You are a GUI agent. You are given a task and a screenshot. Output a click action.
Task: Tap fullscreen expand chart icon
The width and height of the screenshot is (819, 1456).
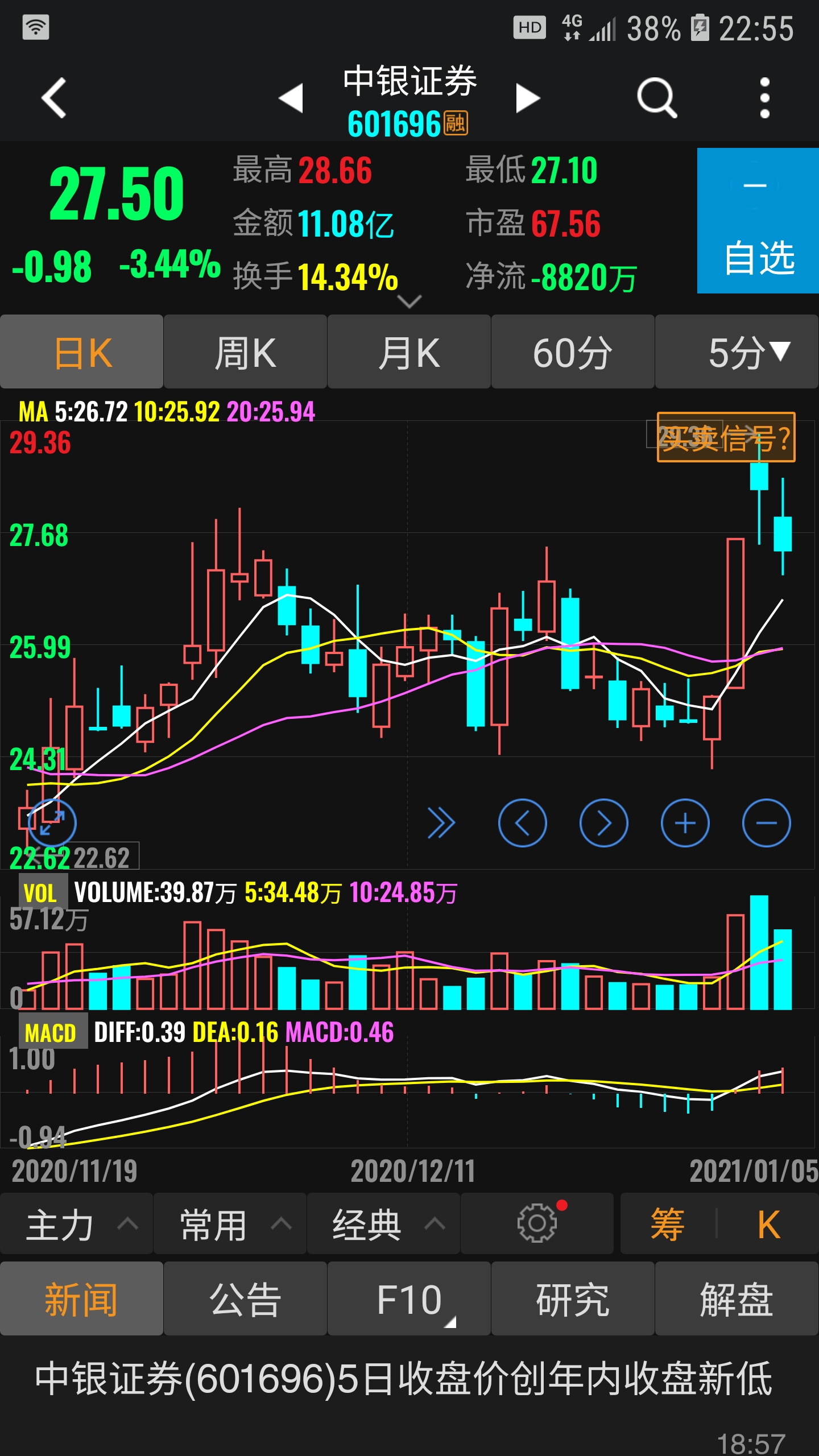coord(52,823)
